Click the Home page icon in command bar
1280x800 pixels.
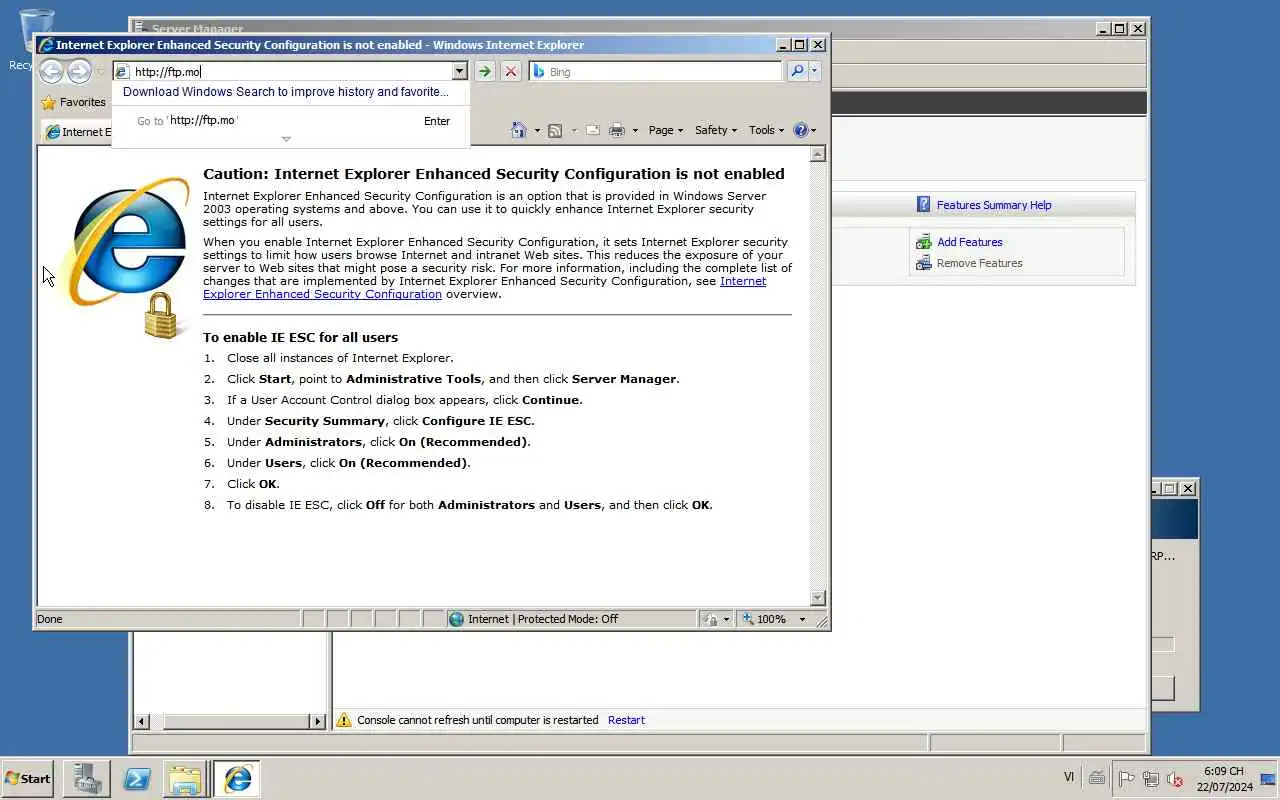coord(518,130)
